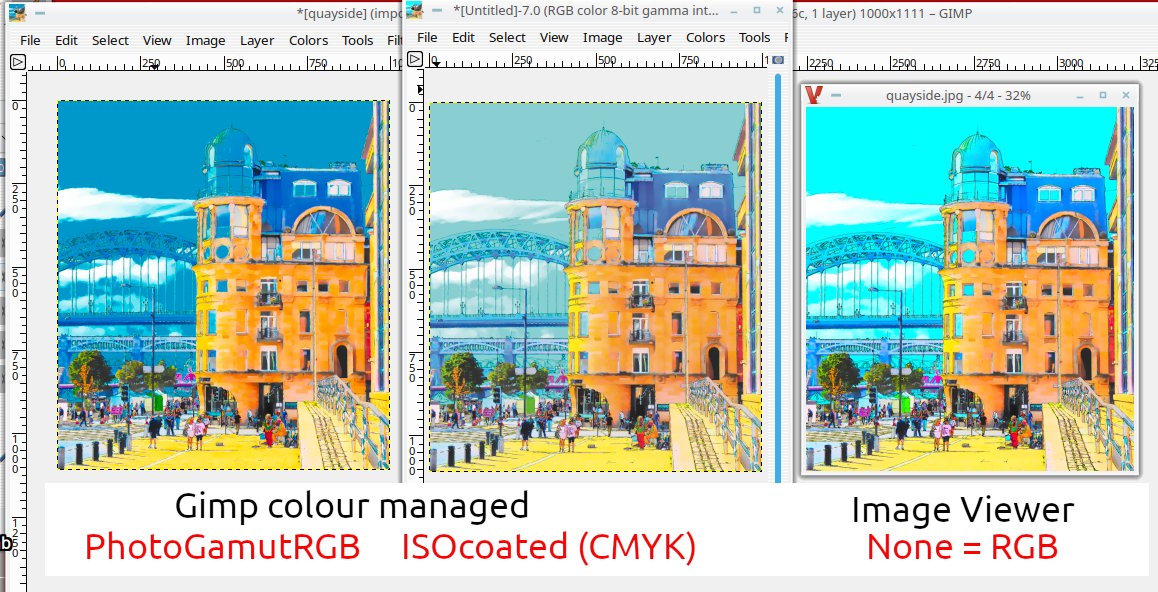Open Select menu in the quayside GIMP window
Image resolution: width=1158 pixels, height=592 pixels.
coord(110,41)
